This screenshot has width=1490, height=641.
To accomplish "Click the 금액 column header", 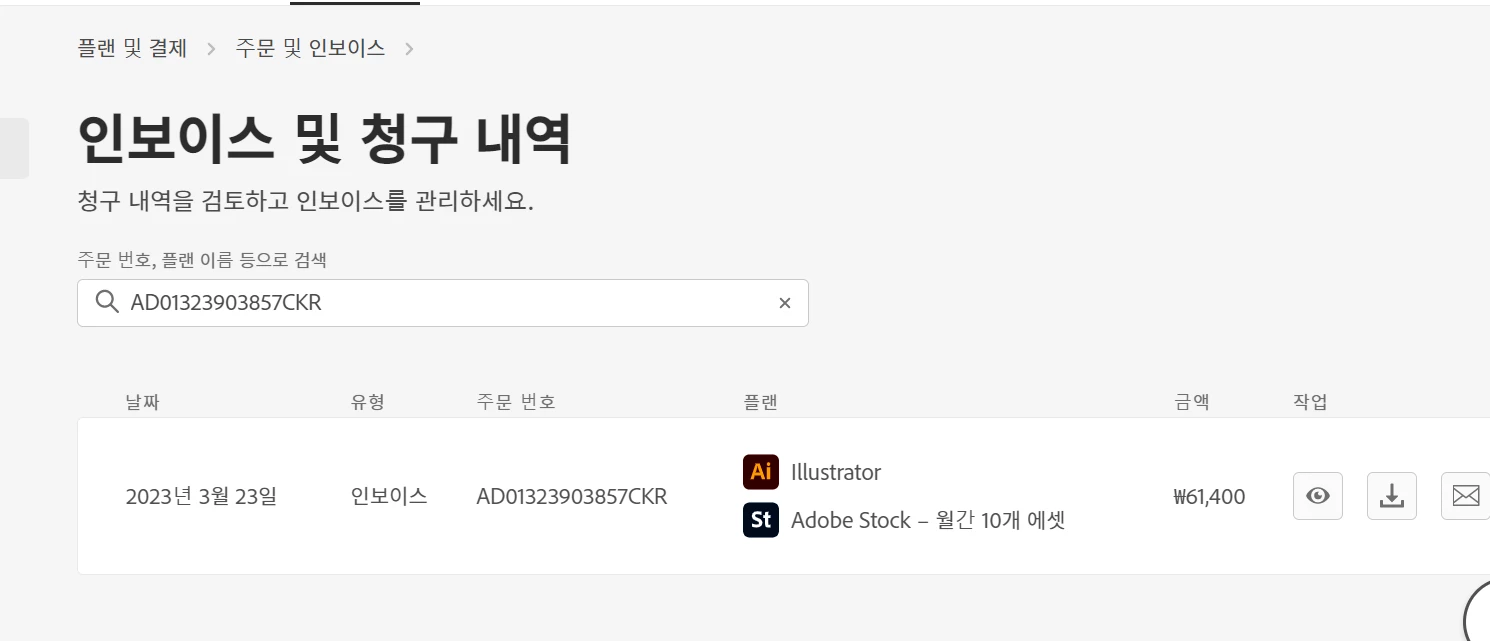I will (x=1191, y=402).
